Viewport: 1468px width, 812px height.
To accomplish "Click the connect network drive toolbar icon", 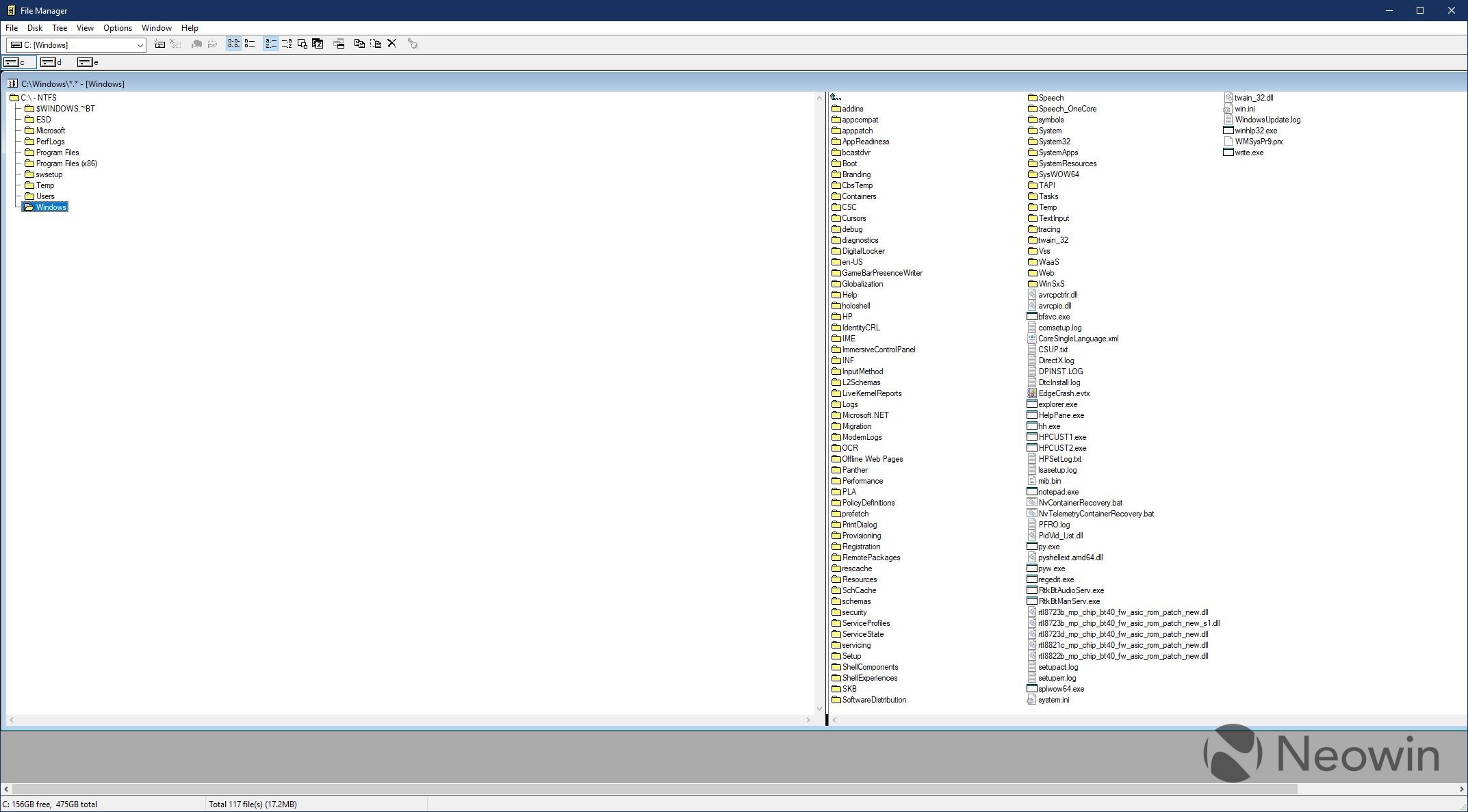I will click(x=159, y=44).
